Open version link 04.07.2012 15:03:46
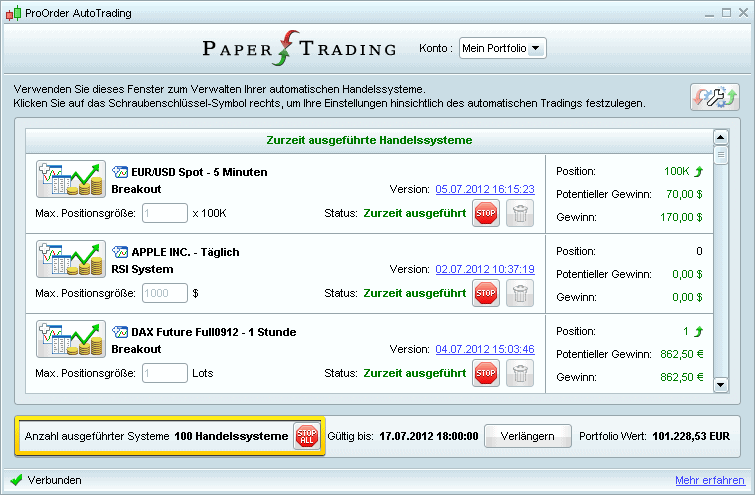 coord(485,349)
